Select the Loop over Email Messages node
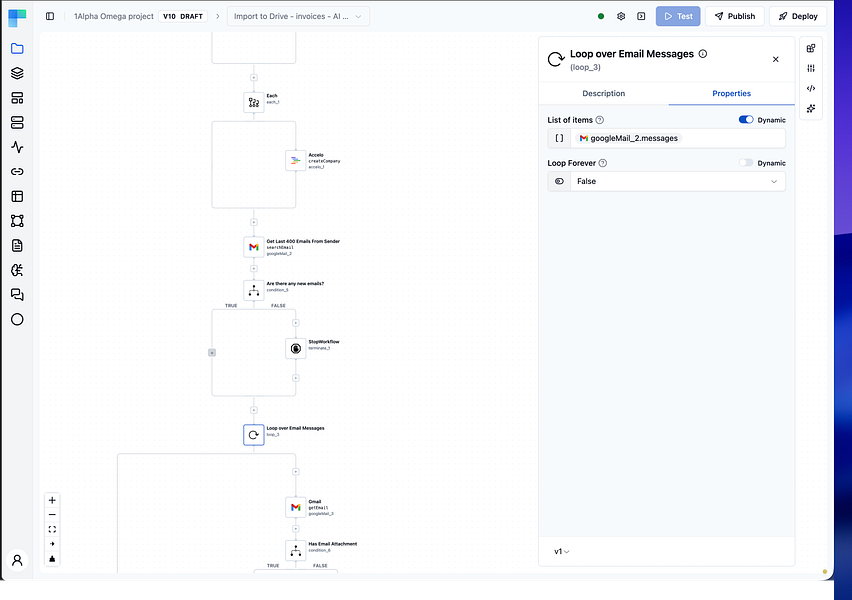Image resolution: width=852 pixels, height=600 pixels. 254,435
